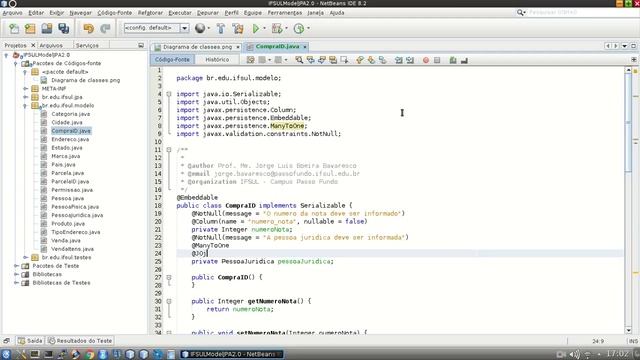Click the Shift Line Right icon
The image size is (640, 360).
click(410, 60)
